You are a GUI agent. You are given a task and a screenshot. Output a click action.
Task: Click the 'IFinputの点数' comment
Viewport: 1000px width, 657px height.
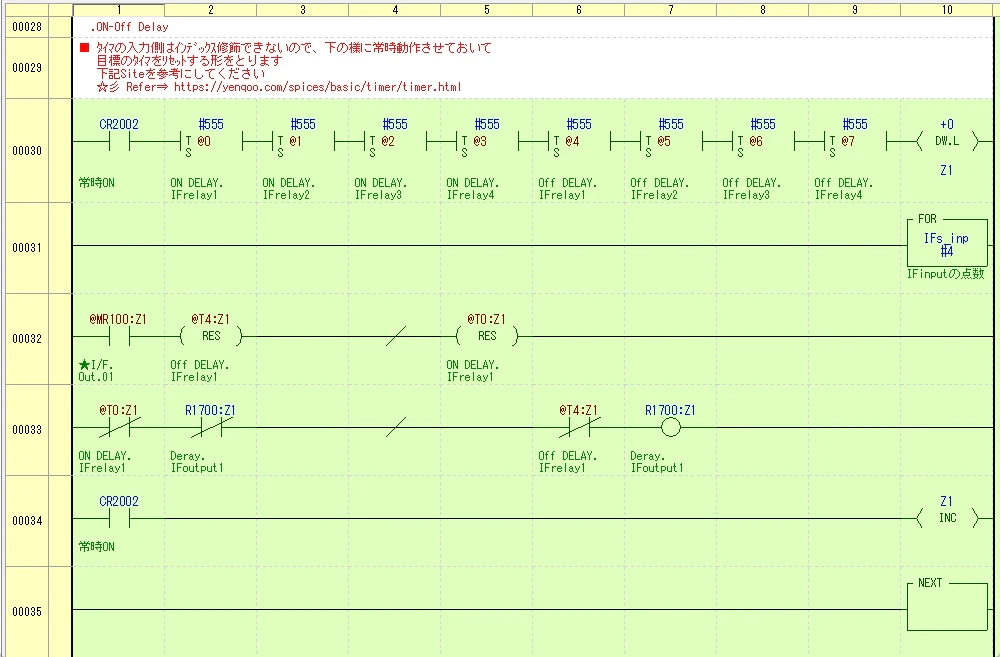pyautogui.click(x=945, y=274)
